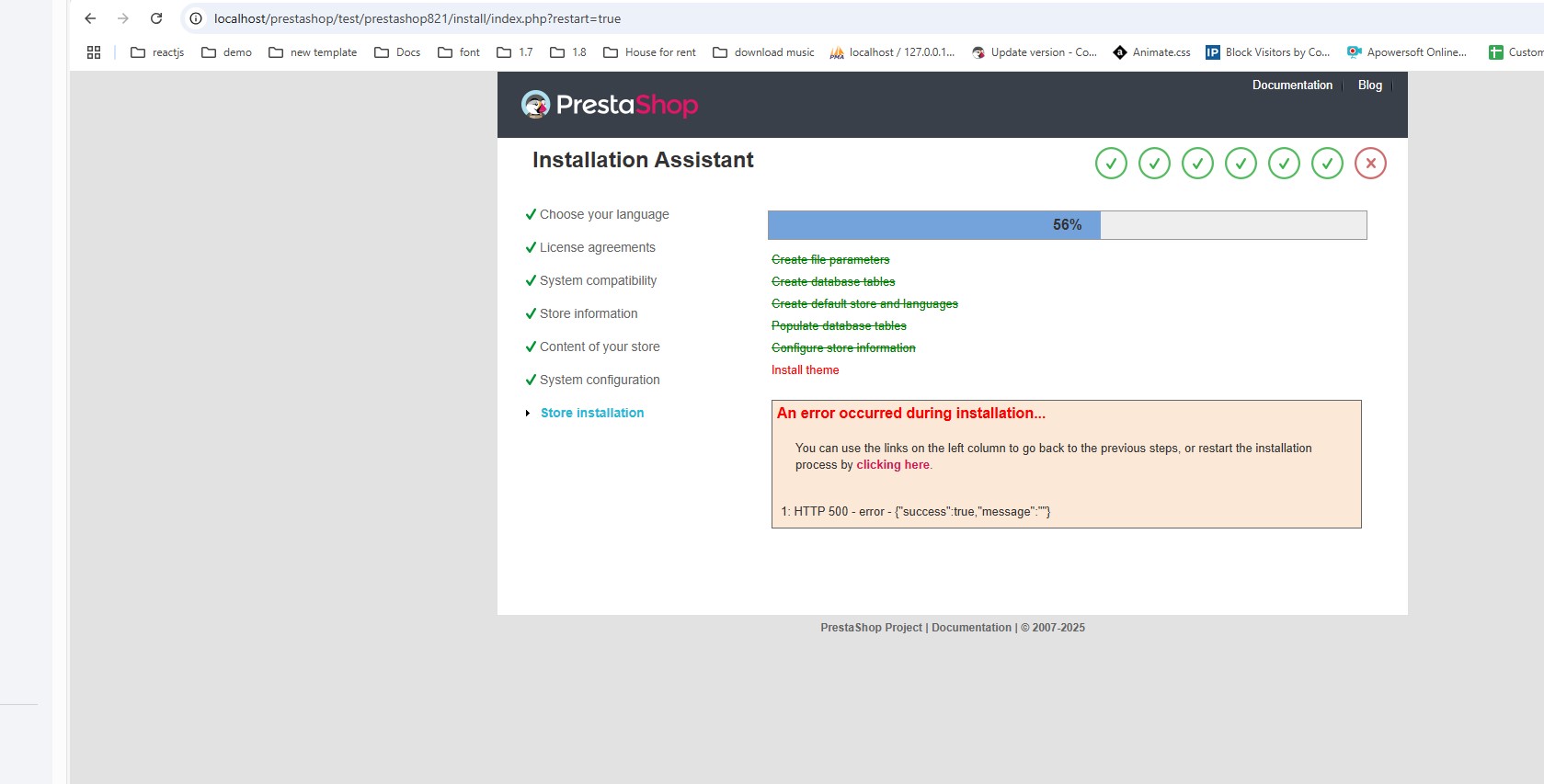Click the An error occurred heading
The height and width of the screenshot is (784, 1544).
click(x=911, y=414)
